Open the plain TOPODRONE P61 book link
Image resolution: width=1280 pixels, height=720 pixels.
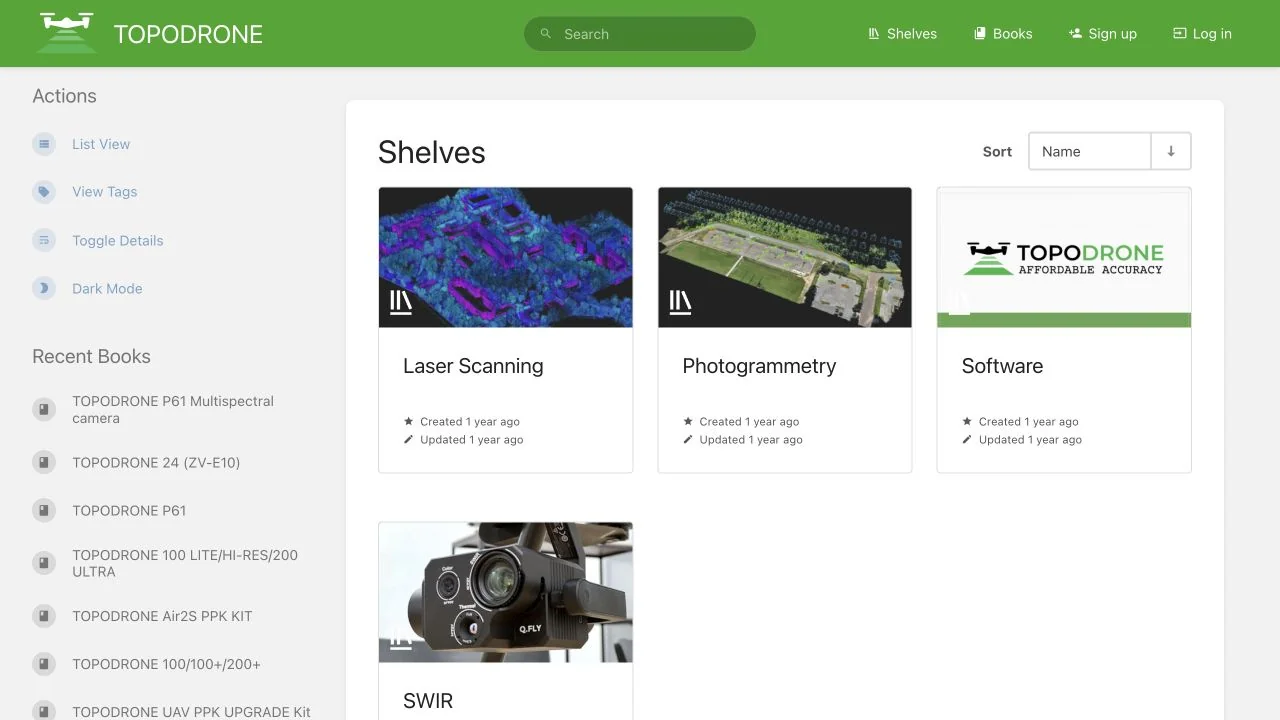(129, 510)
